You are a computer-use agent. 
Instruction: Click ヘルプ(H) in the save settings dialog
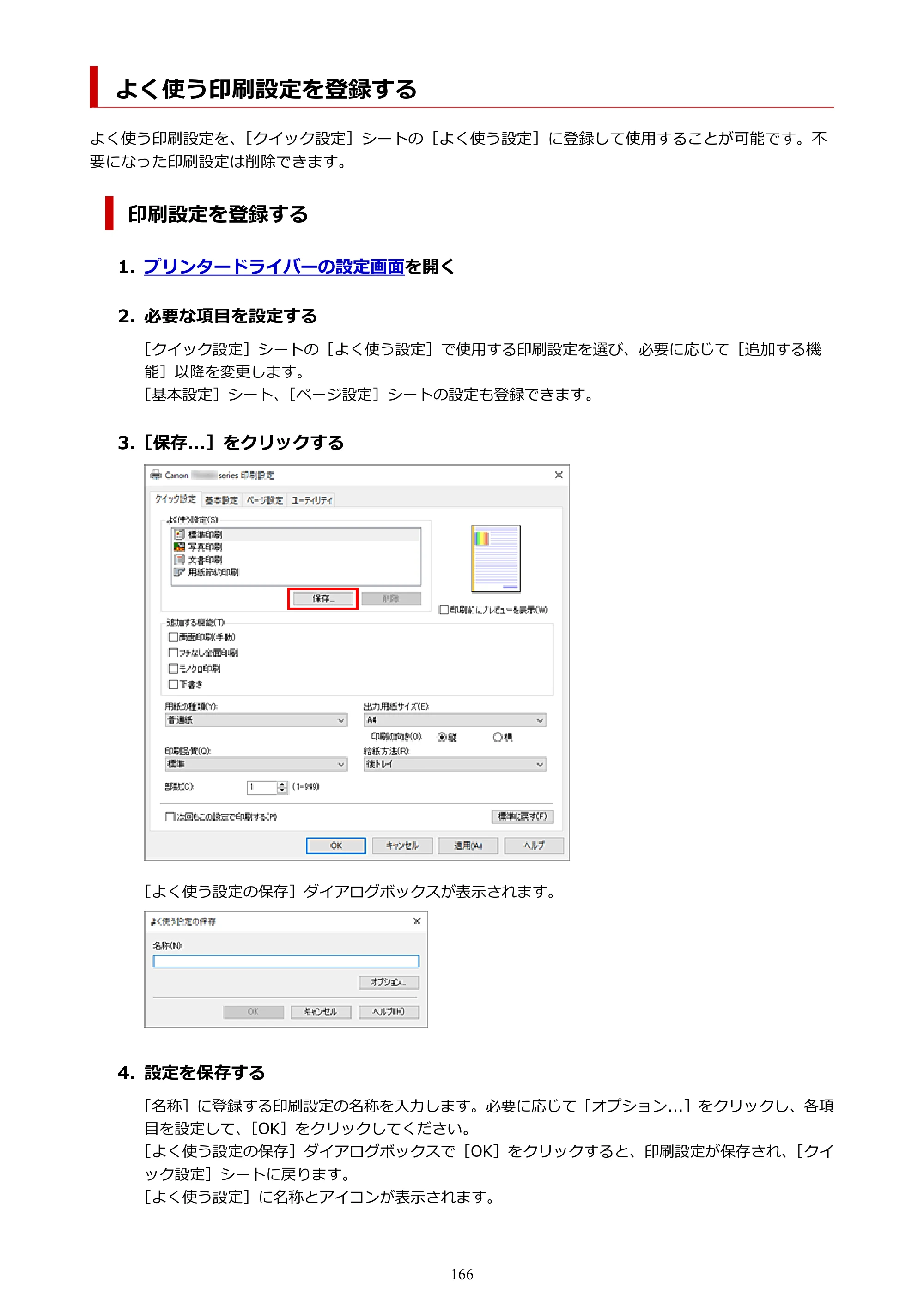(389, 1012)
